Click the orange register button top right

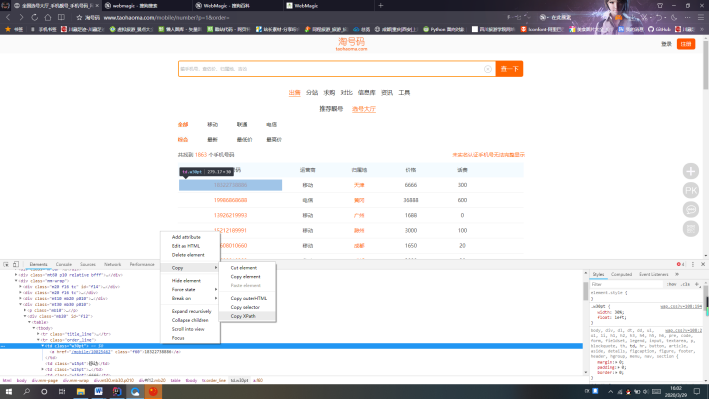(686, 44)
